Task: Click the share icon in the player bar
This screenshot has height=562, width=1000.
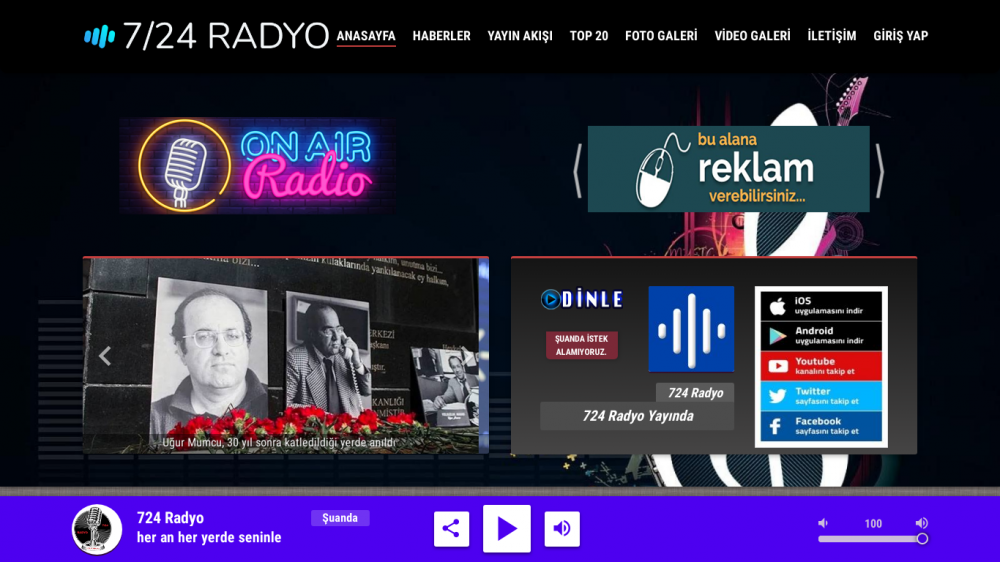Action: click(x=451, y=529)
